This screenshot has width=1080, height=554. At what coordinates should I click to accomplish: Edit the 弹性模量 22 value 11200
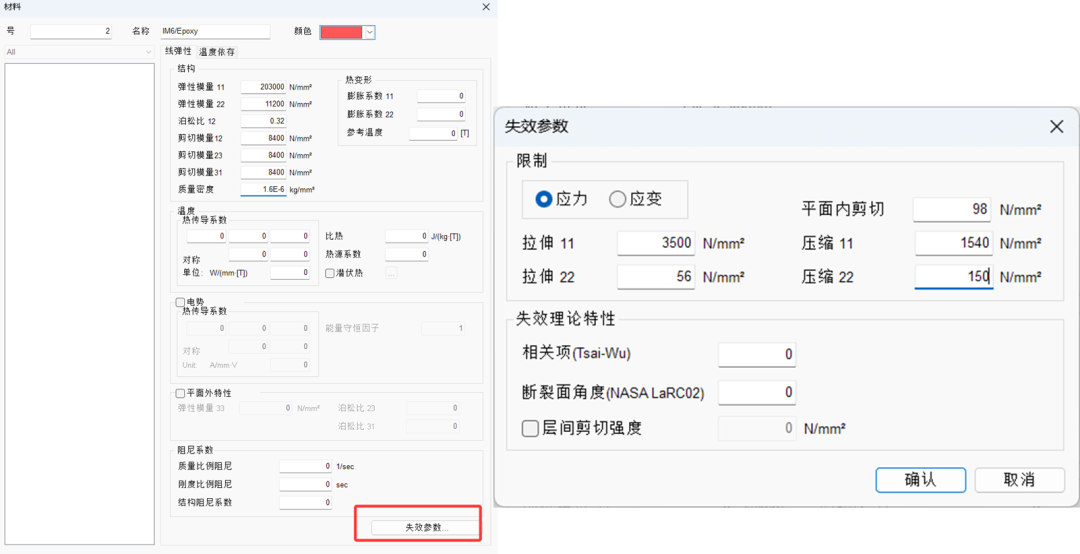263,104
